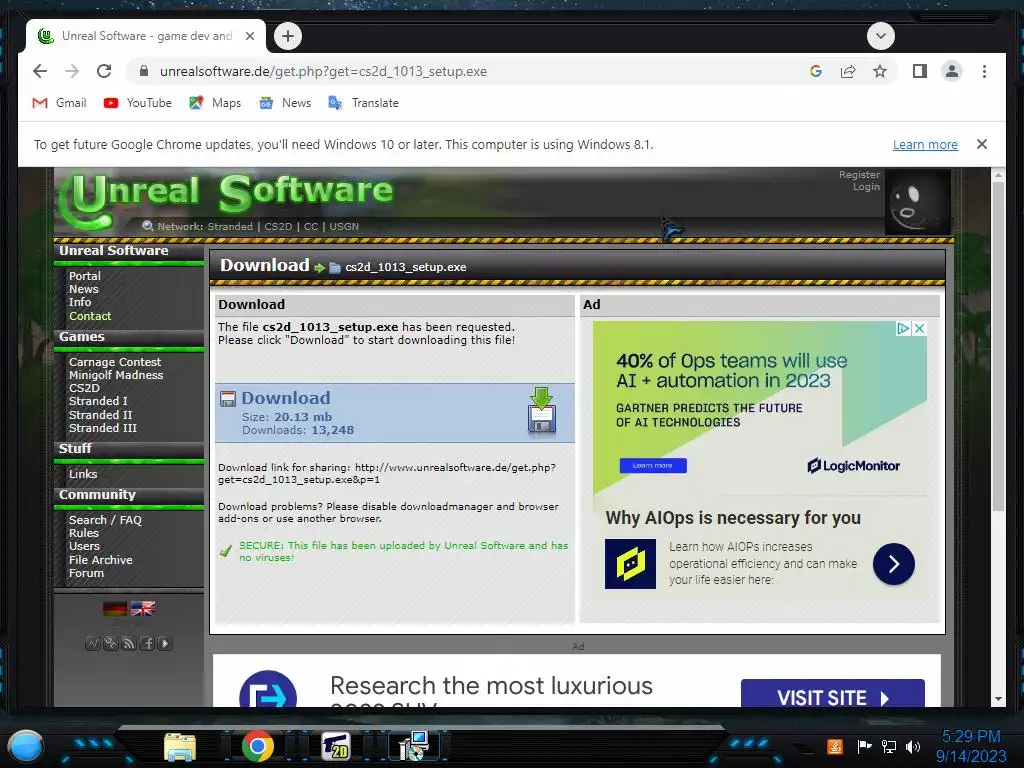
Task: Click the Google icon in address bar
Action: tap(816, 71)
